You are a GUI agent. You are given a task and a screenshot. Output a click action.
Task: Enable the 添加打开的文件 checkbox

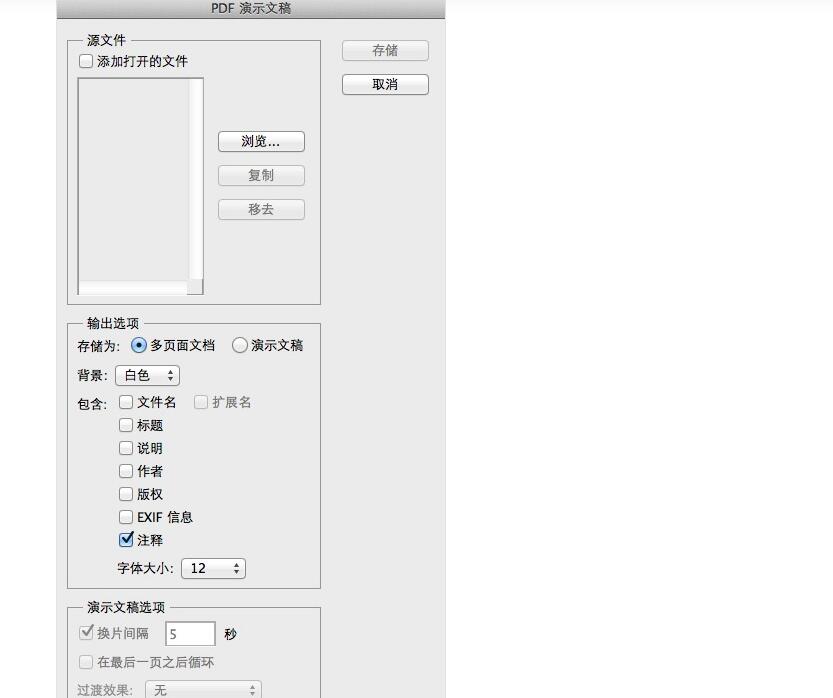pos(86,61)
